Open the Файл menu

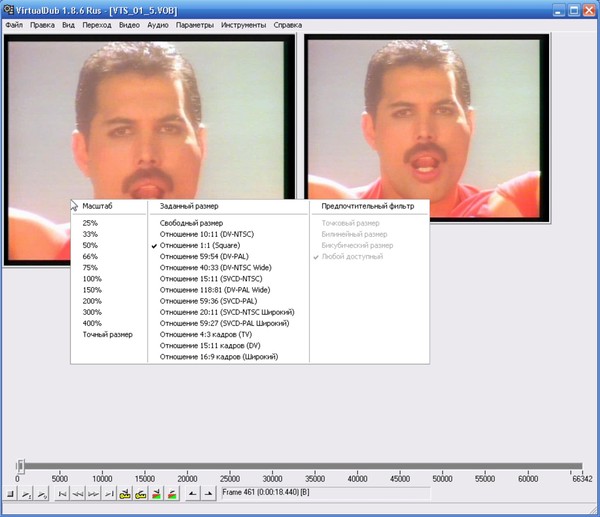click(14, 25)
